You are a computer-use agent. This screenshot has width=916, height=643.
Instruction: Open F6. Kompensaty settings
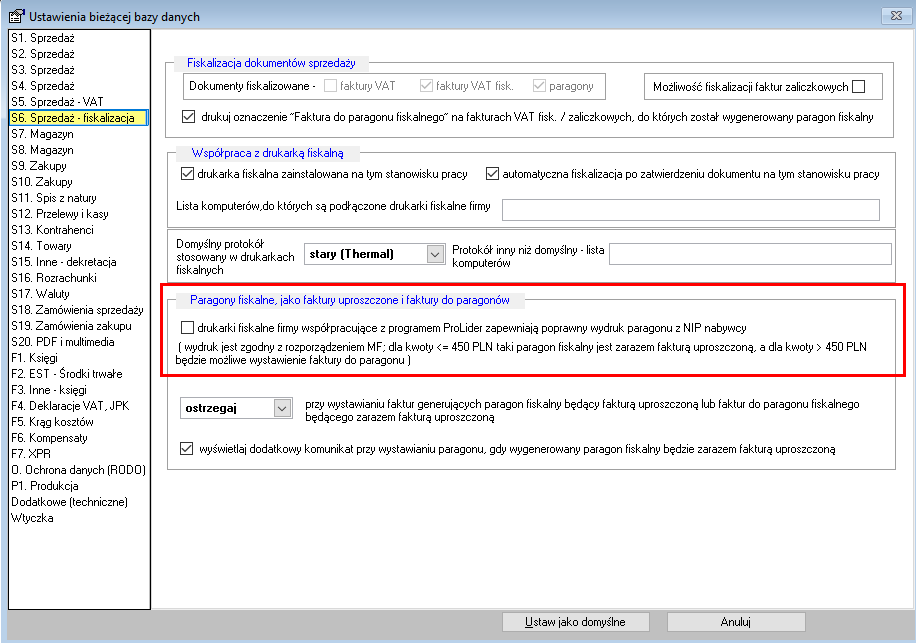click(x=79, y=437)
